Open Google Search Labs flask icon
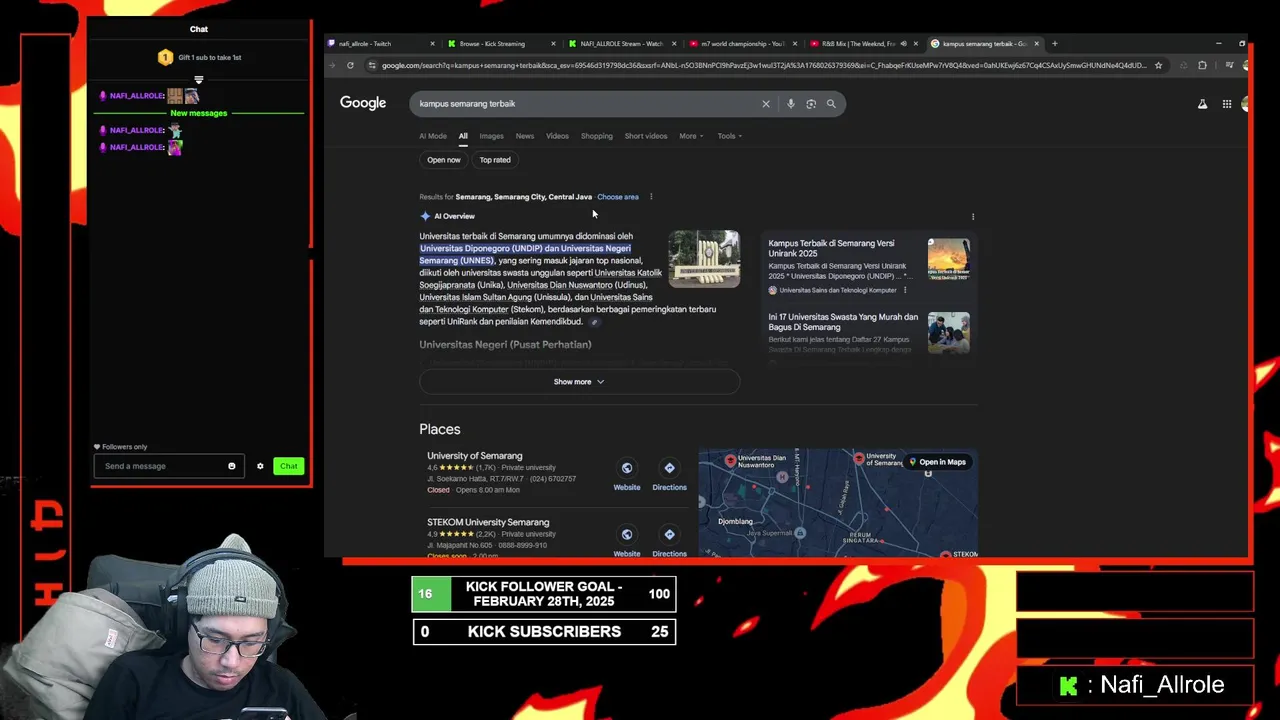 pyautogui.click(x=1202, y=104)
